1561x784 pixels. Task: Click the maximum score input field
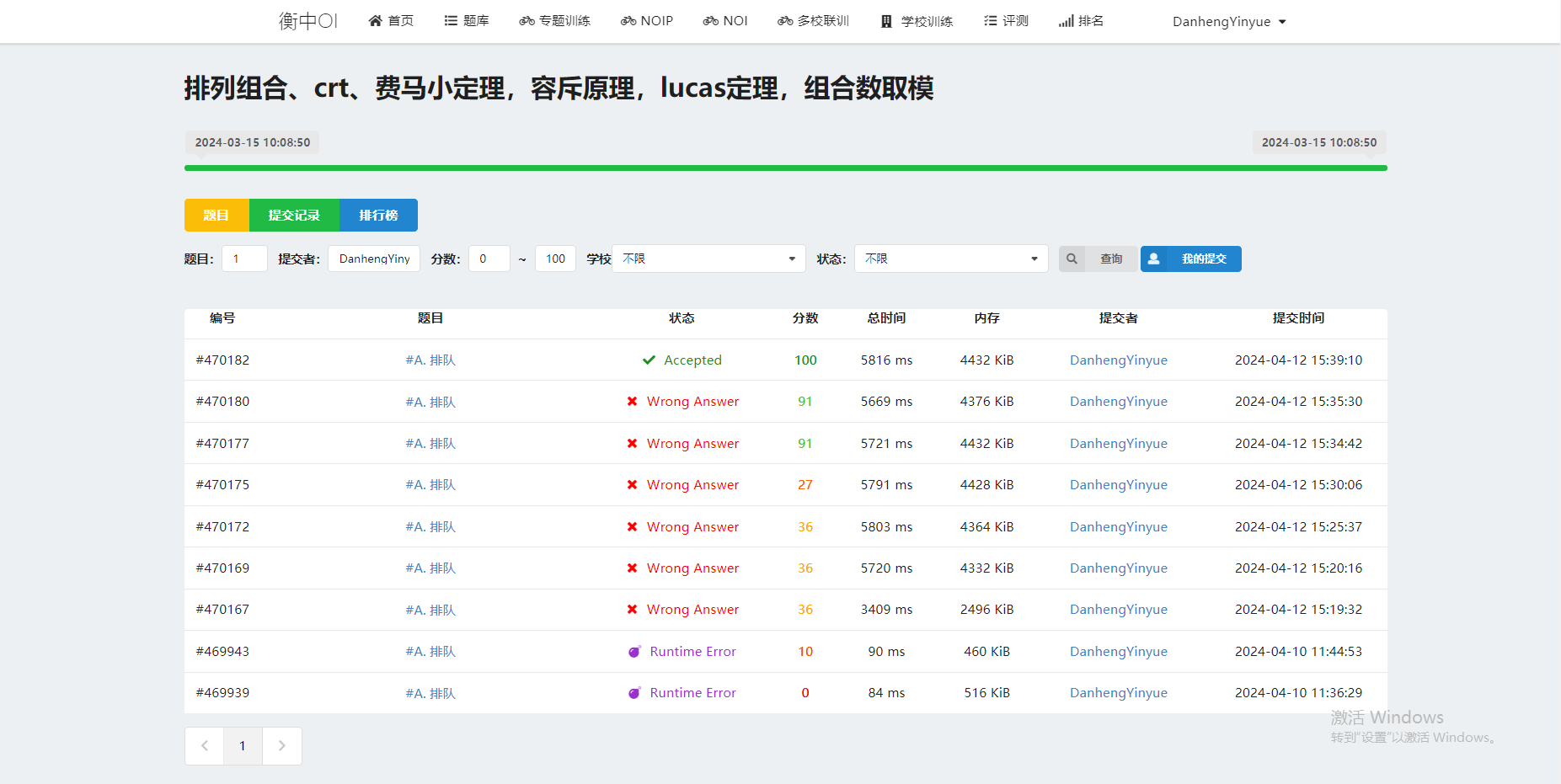555,259
